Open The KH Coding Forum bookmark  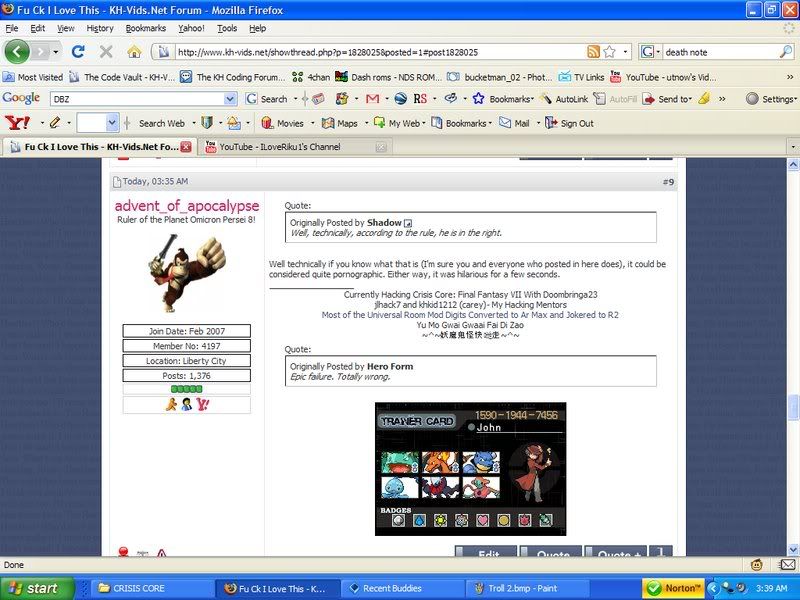232,77
